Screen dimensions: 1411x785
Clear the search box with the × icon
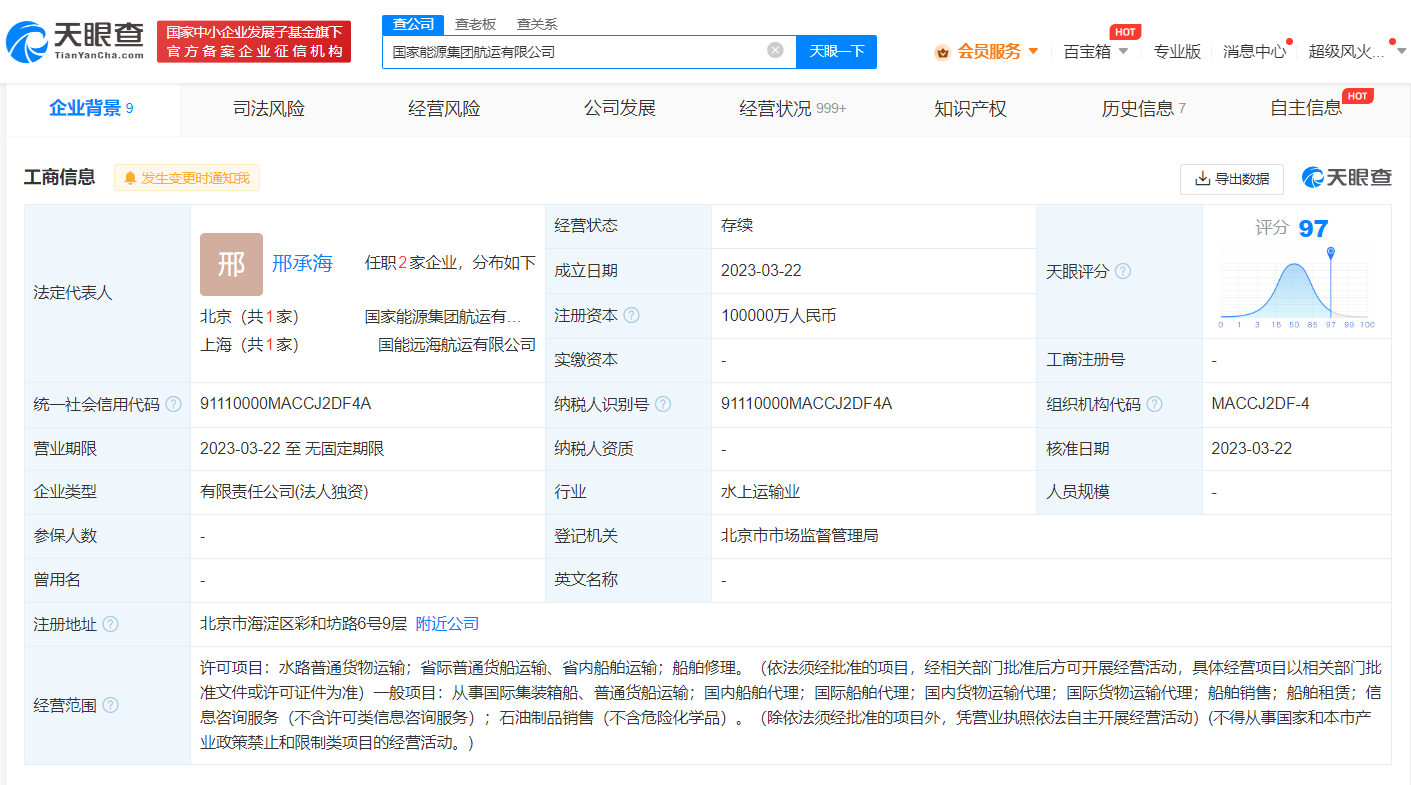(775, 50)
